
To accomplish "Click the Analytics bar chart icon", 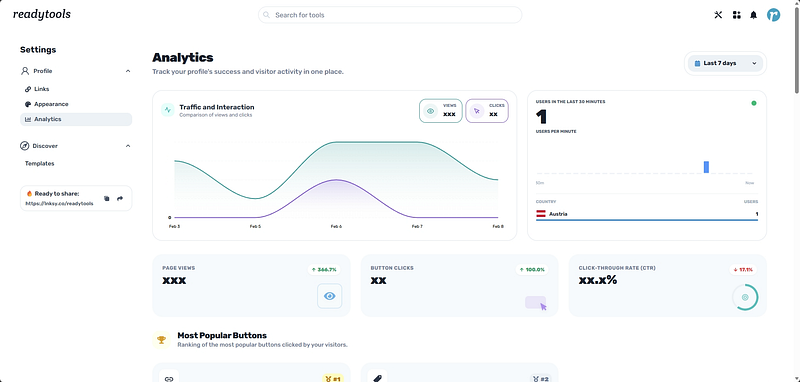I will pyautogui.click(x=28, y=119).
